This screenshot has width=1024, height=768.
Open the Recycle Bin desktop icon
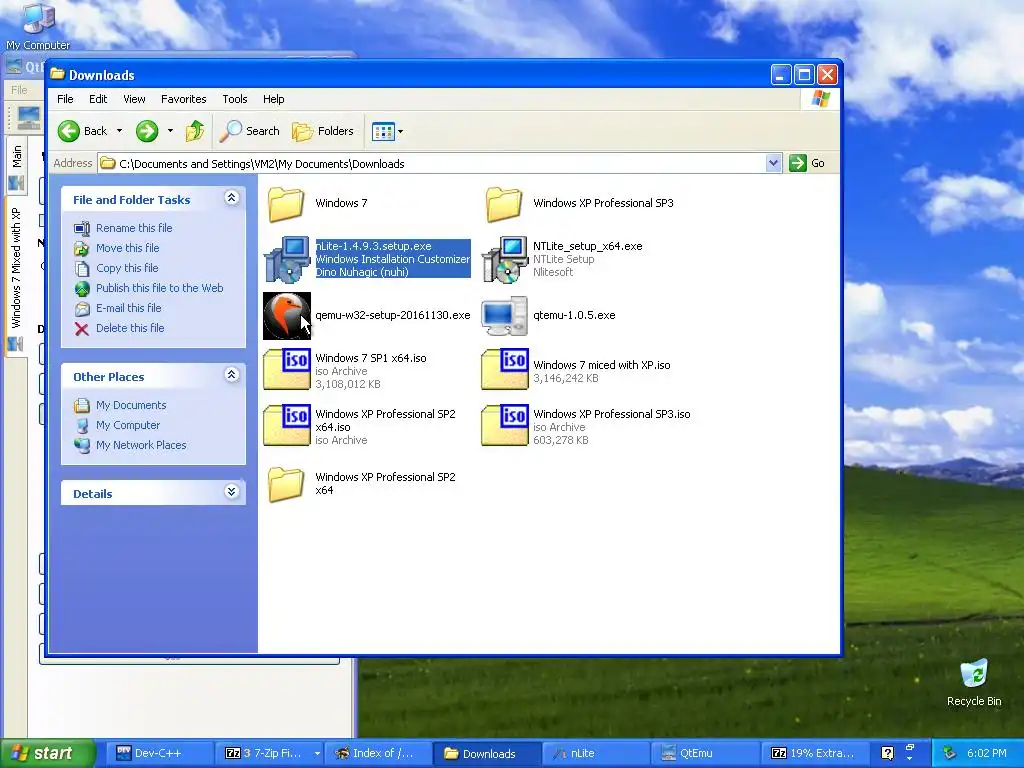pyautogui.click(x=974, y=682)
